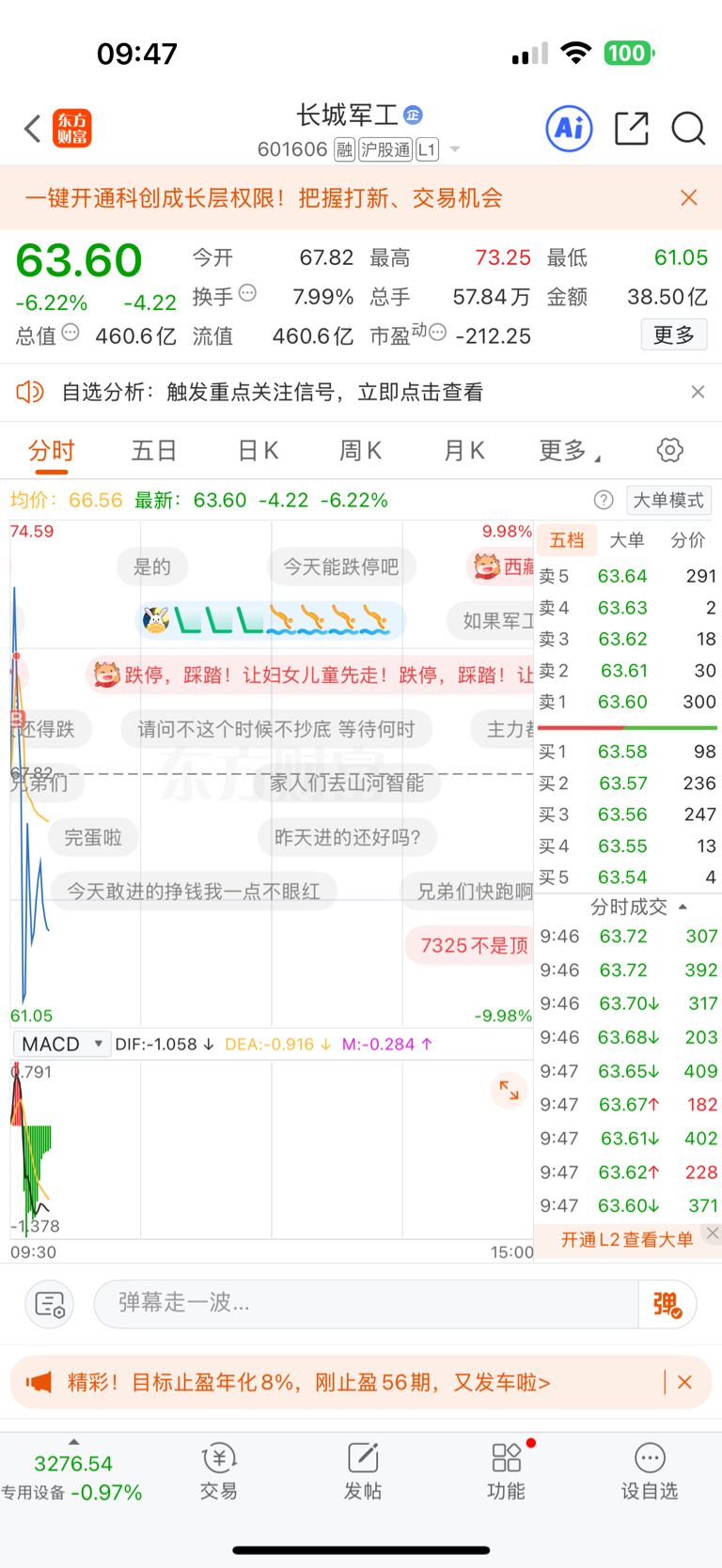Open 市盈 info bubble icon
Screen dimensions: 722x1568
(x=437, y=332)
